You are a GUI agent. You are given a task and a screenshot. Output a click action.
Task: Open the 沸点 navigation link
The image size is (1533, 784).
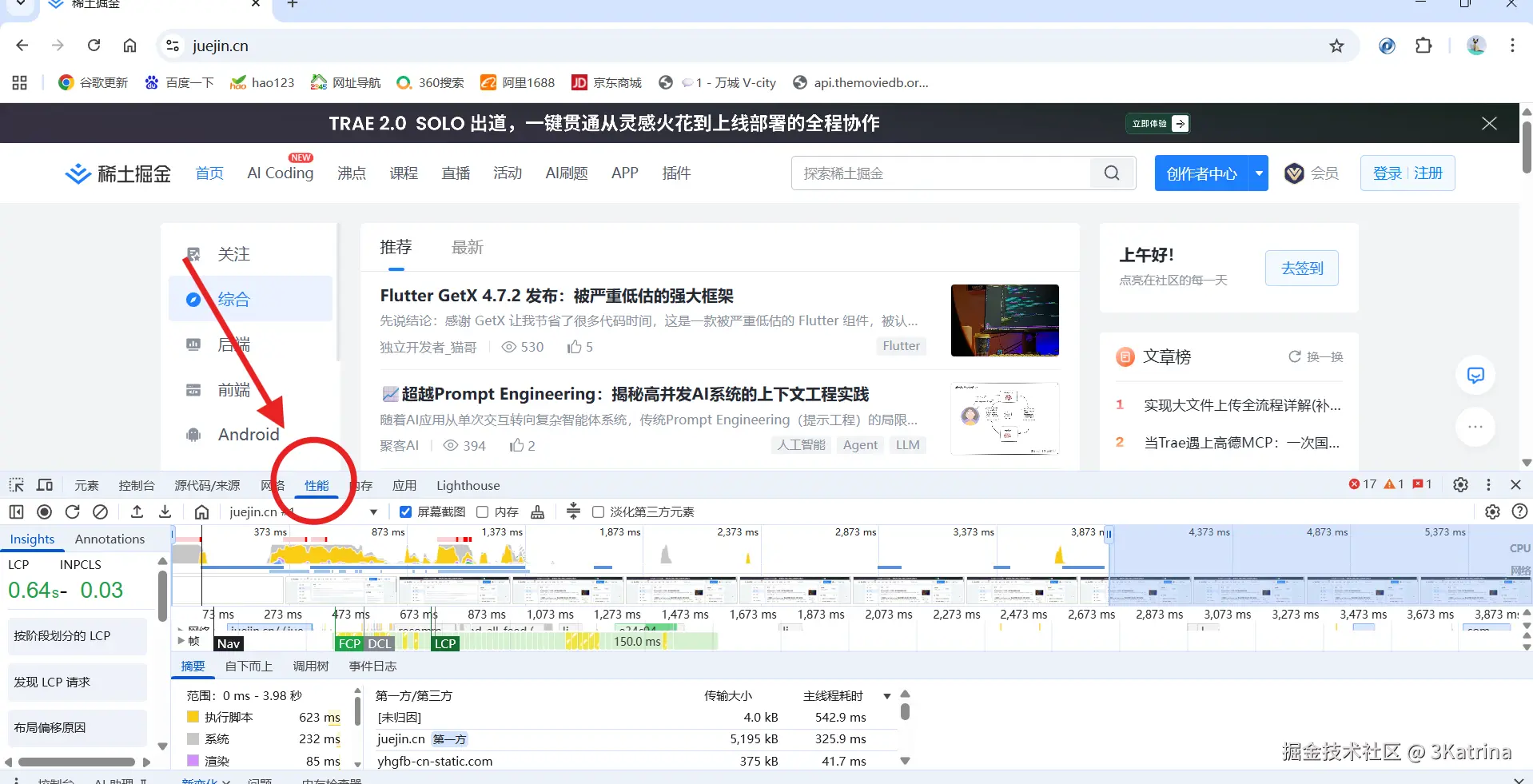pyautogui.click(x=352, y=173)
